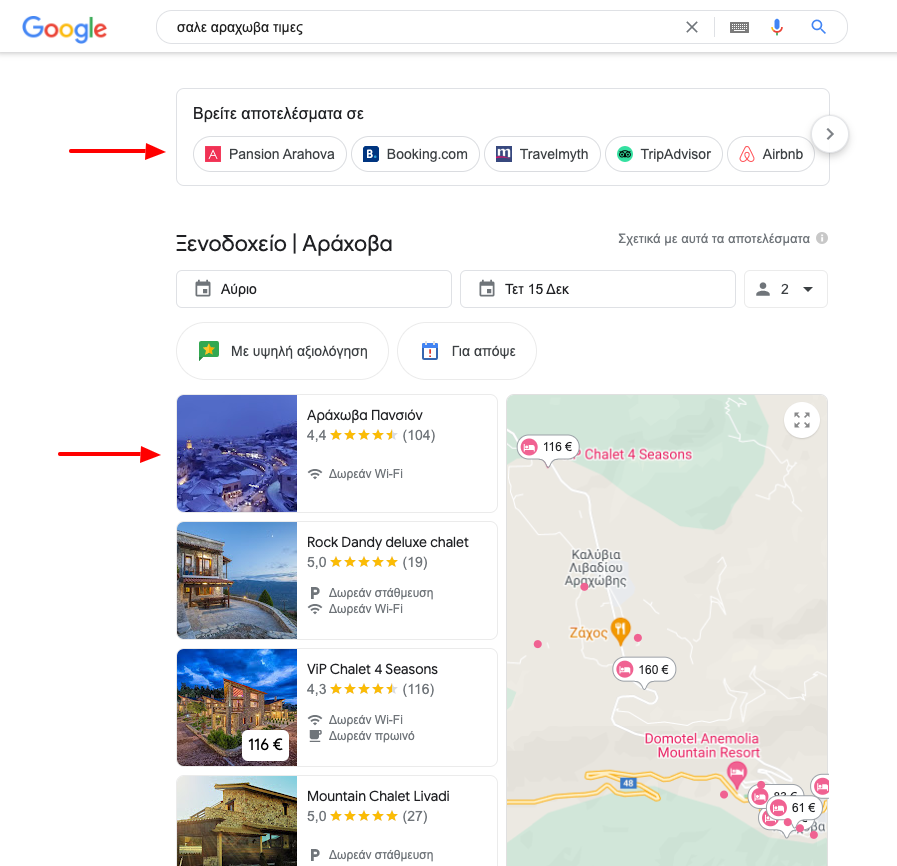Click the 160 € map price marker
The height and width of the screenshot is (866, 897).
[x=644, y=670]
